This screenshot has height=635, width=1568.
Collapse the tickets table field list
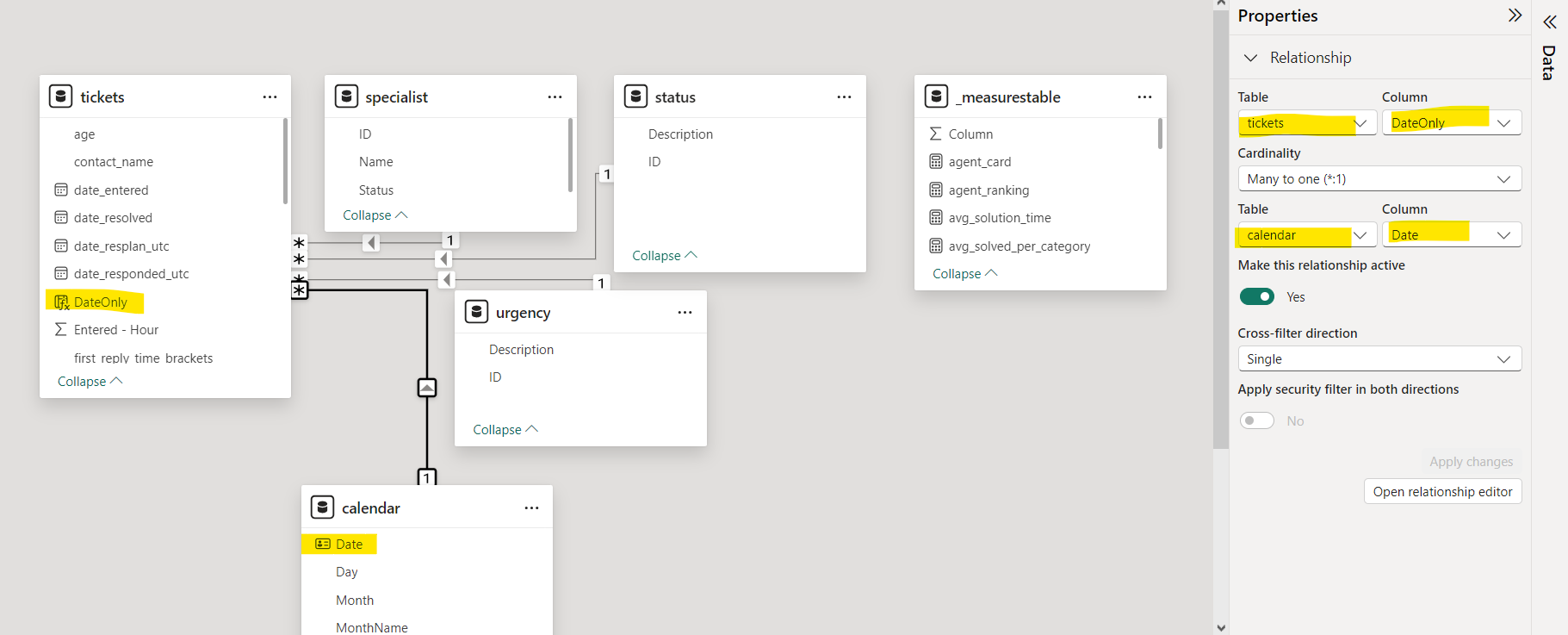(90, 382)
